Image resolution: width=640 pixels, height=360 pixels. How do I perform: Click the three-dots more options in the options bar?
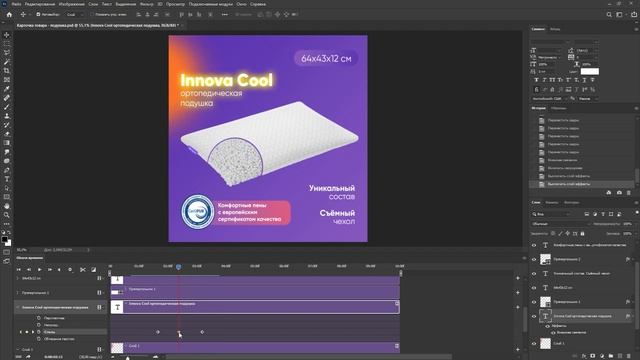pos(224,14)
